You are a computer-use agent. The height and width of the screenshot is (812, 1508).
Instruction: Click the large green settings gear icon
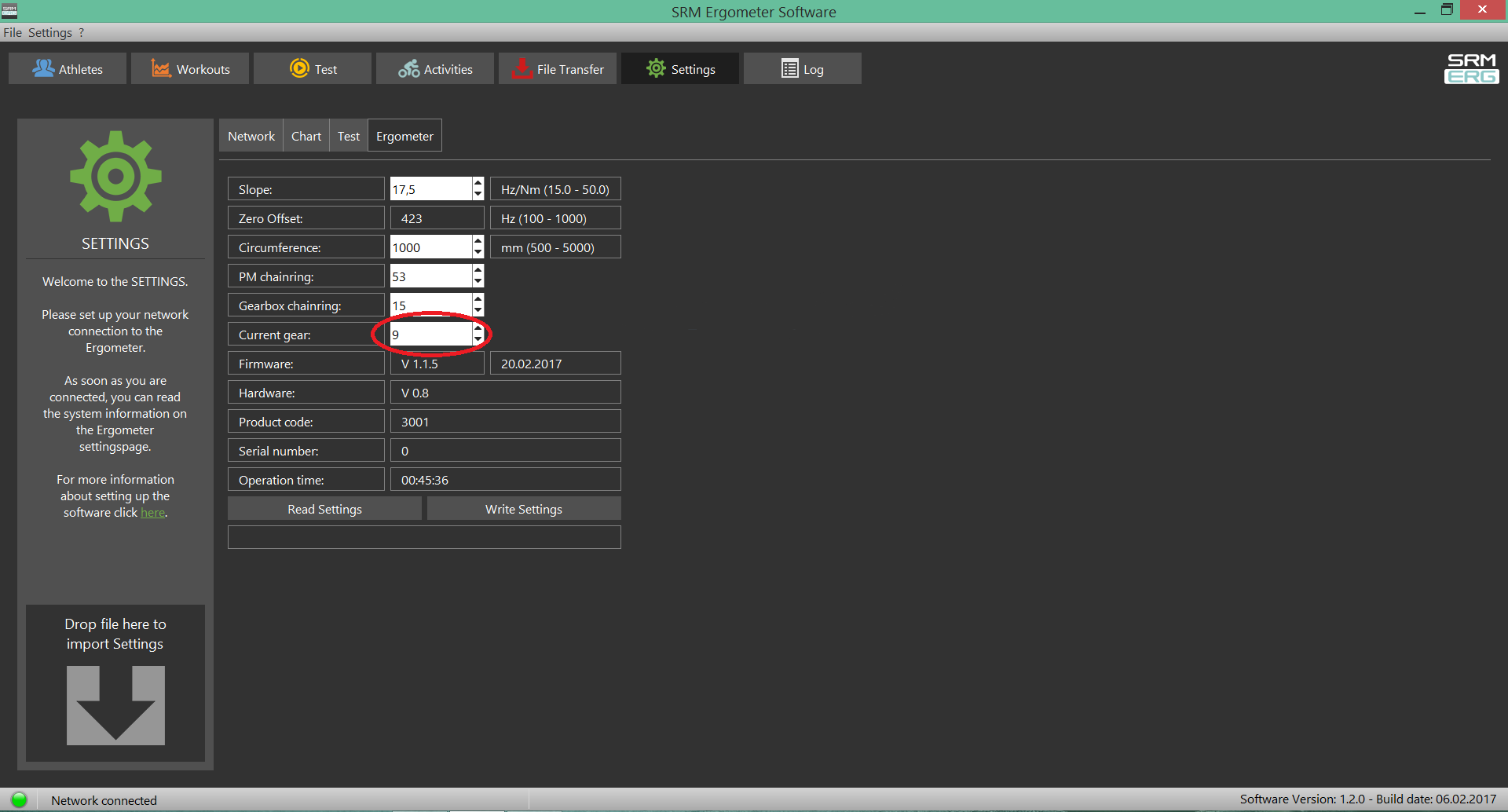[115, 176]
